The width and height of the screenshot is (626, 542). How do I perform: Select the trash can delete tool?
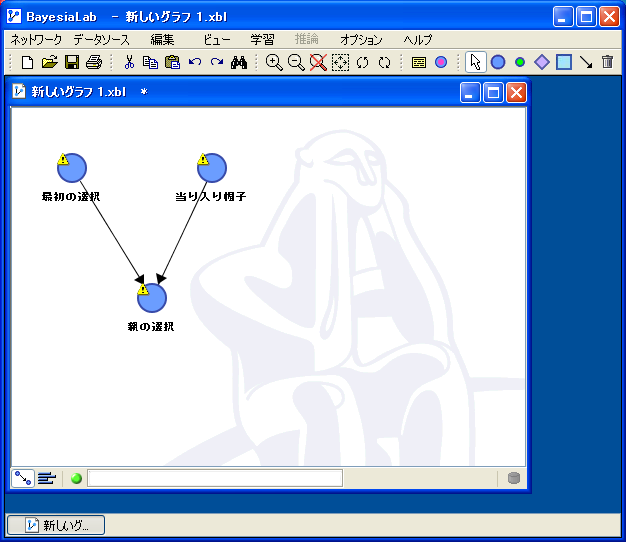pos(607,62)
